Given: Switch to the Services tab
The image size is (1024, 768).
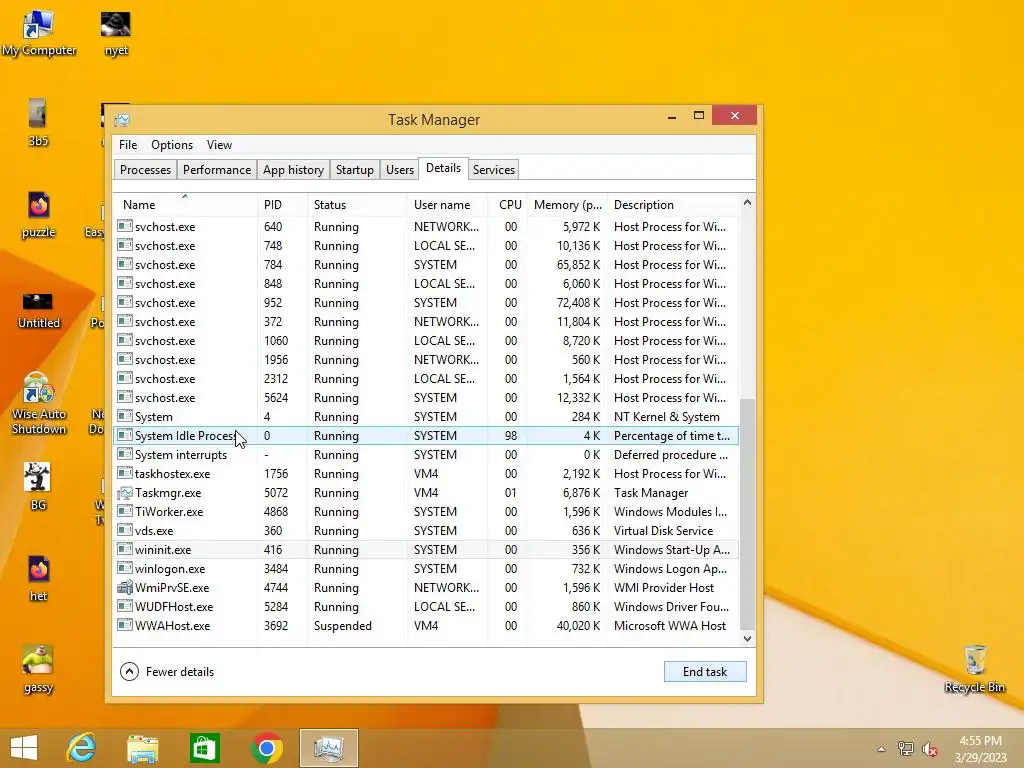Looking at the screenshot, I should tap(494, 170).
